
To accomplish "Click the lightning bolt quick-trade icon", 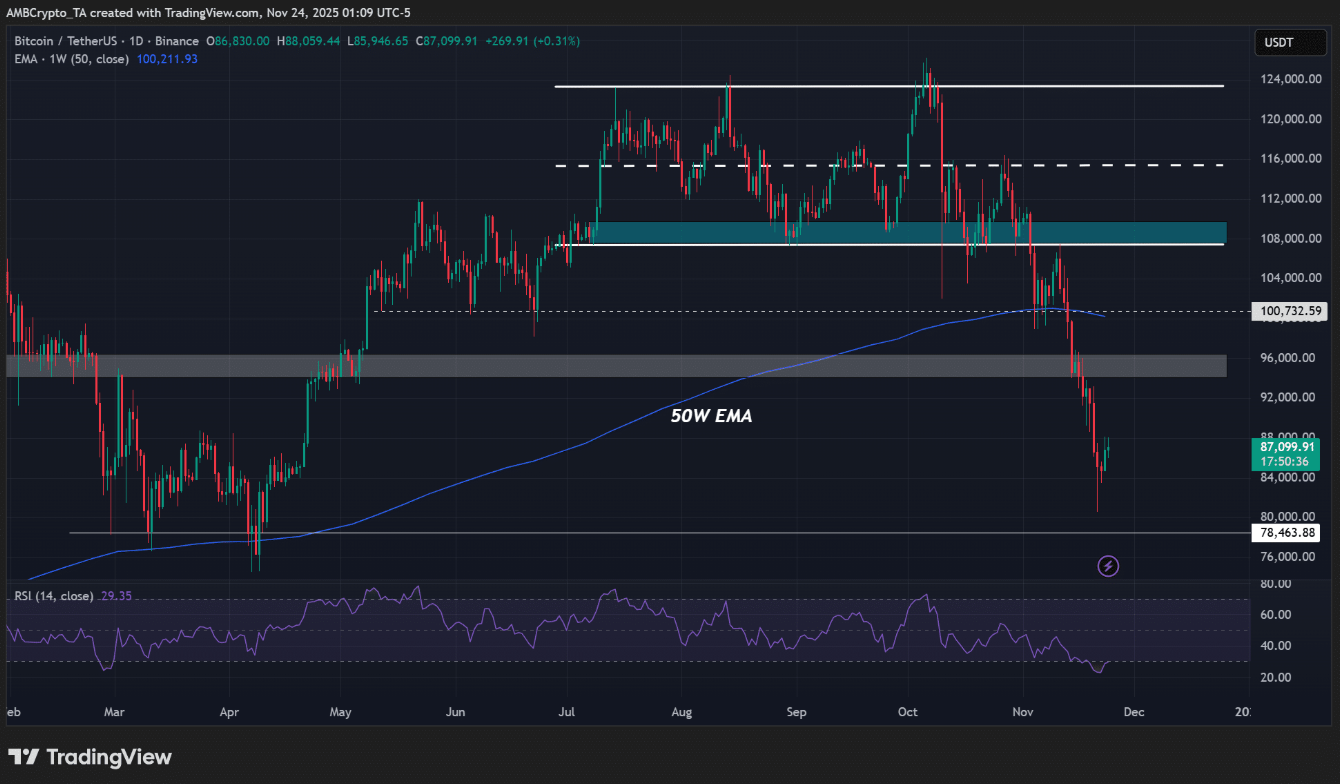I will (x=1108, y=566).
